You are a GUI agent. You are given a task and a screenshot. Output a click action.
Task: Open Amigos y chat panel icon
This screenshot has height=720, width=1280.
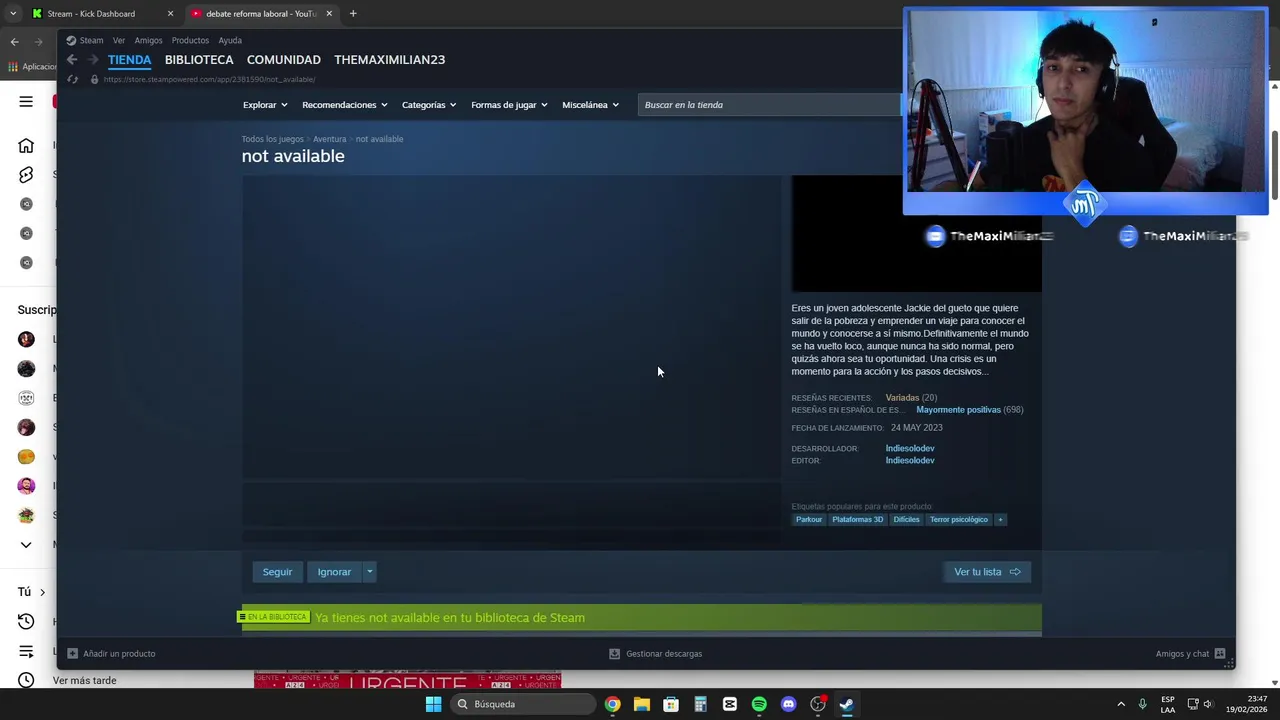pos(1220,654)
